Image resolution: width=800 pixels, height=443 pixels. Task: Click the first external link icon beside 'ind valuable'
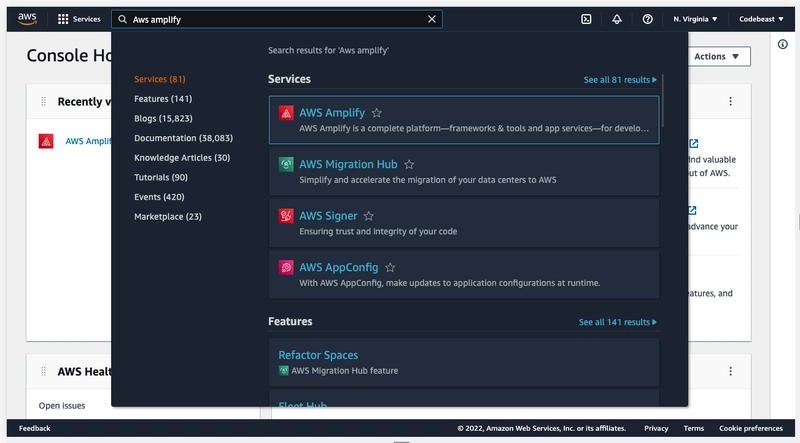pos(693,143)
